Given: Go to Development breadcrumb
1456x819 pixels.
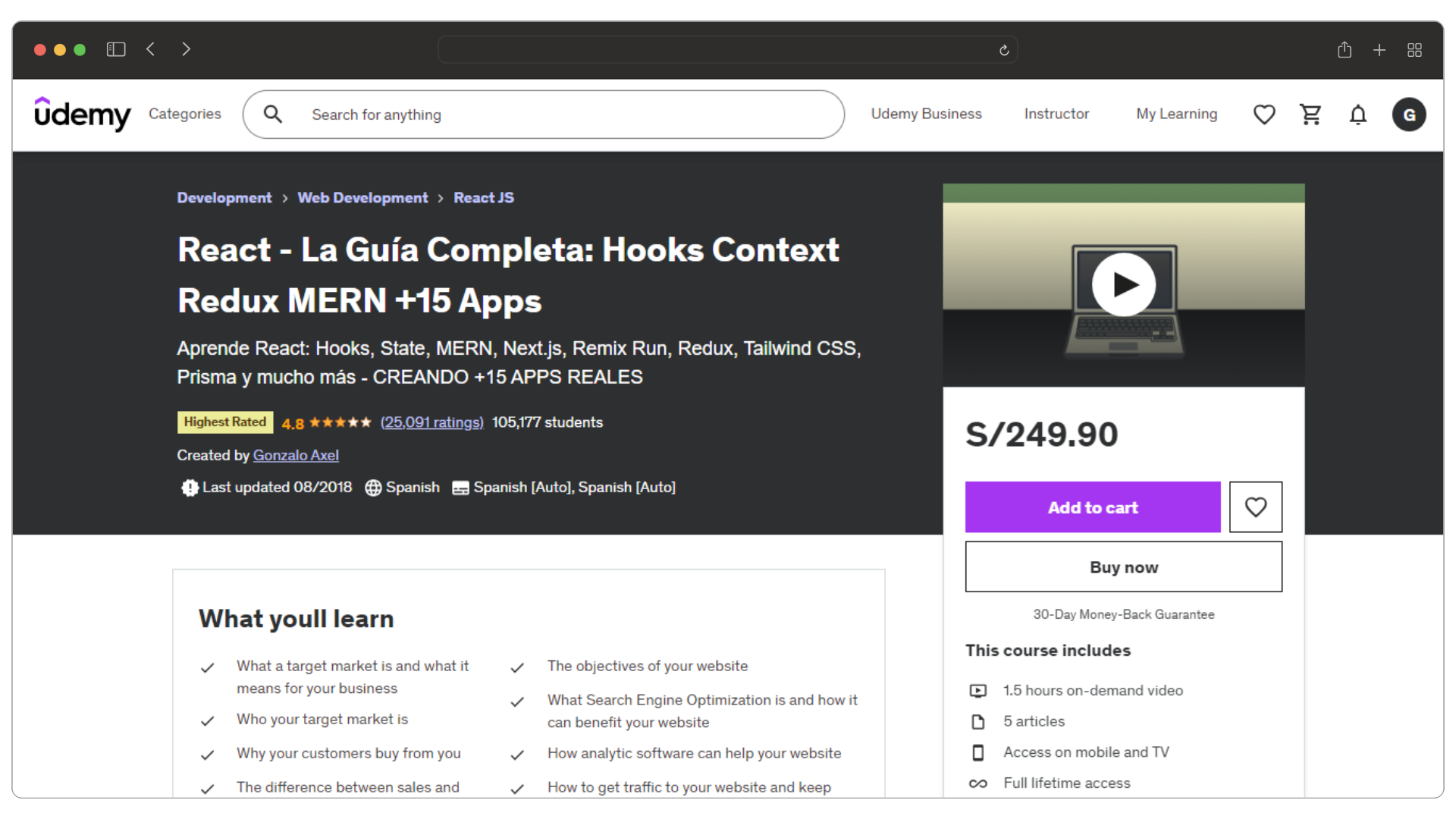Looking at the screenshot, I should coord(224,198).
